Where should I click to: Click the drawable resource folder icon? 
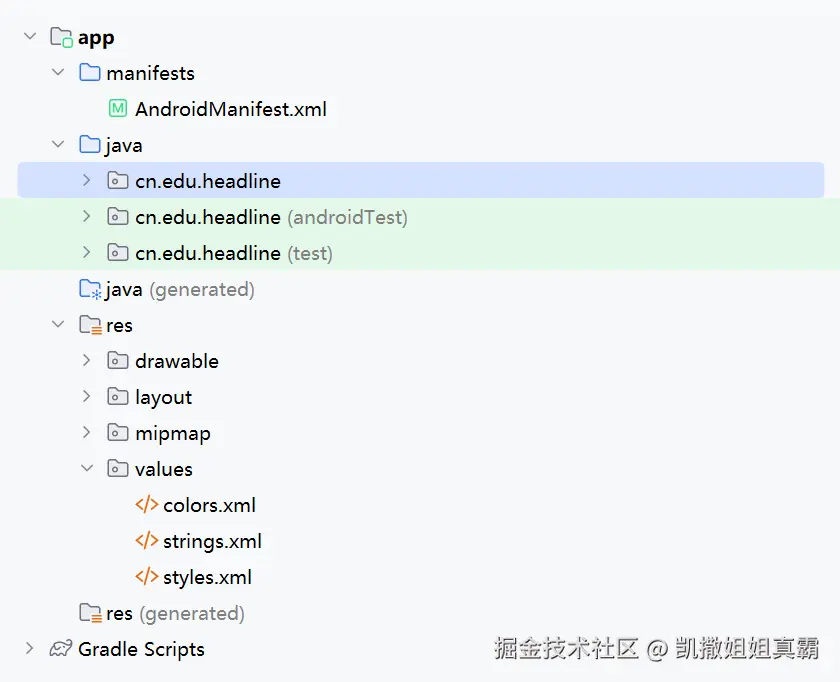[117, 360]
